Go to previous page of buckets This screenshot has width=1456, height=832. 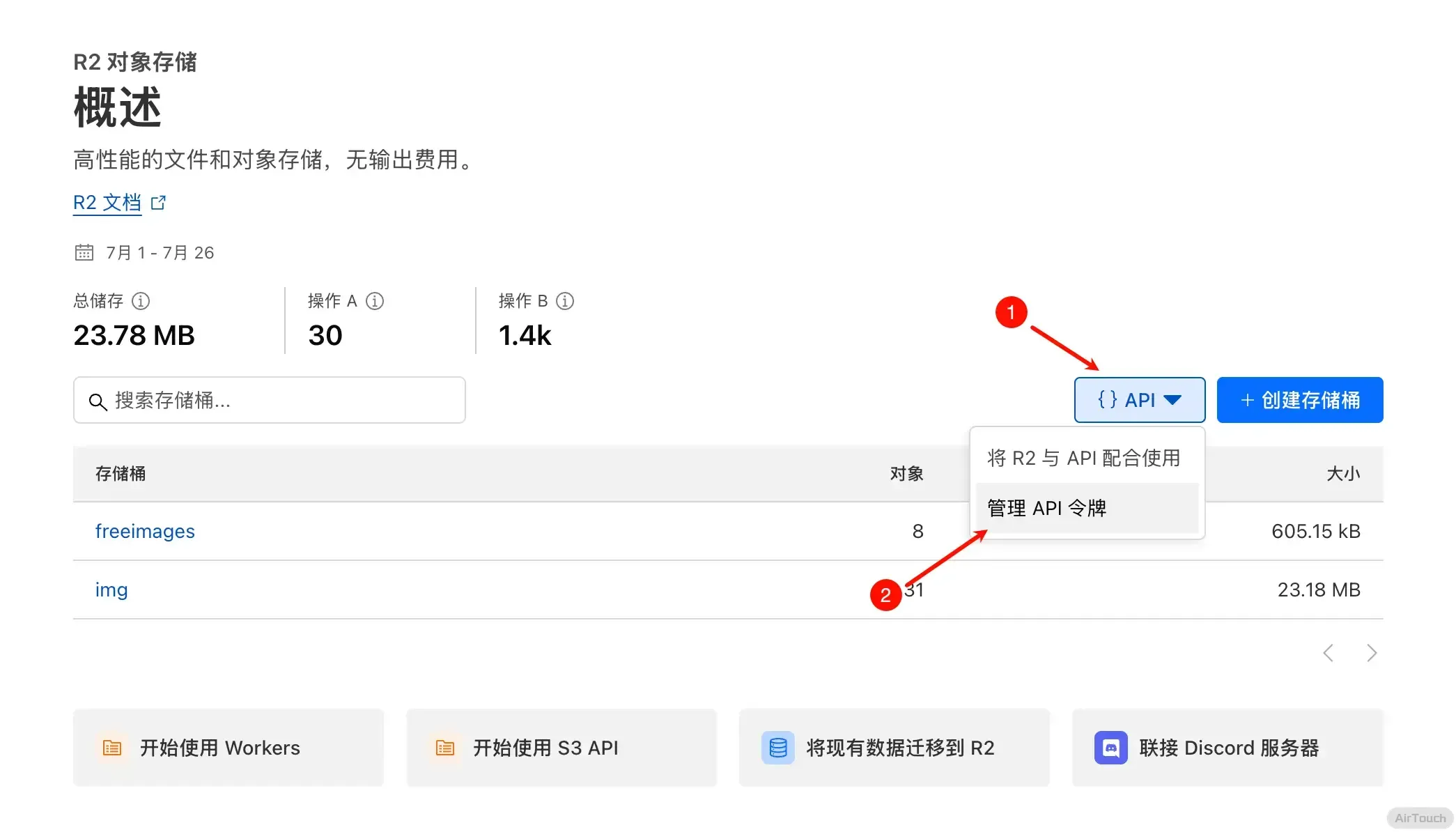click(1329, 653)
